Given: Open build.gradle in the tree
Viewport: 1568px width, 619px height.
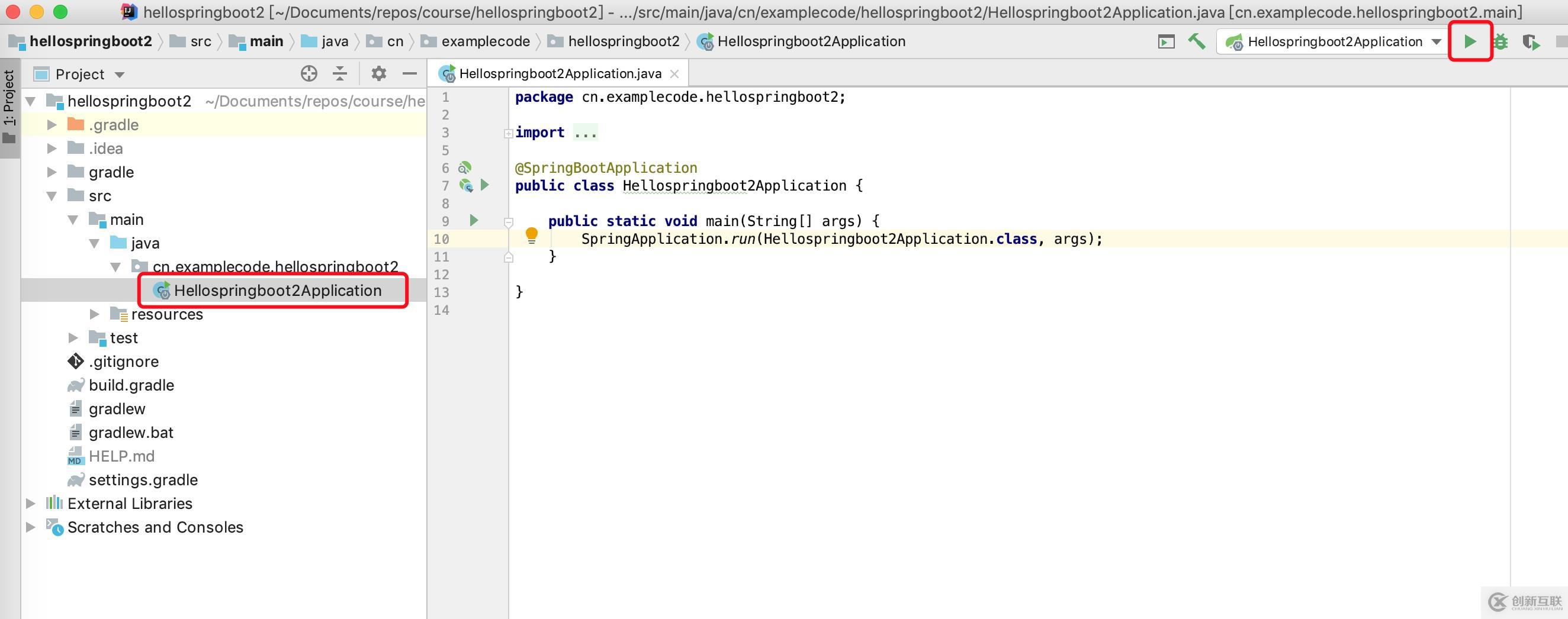Looking at the screenshot, I should pyautogui.click(x=121, y=385).
